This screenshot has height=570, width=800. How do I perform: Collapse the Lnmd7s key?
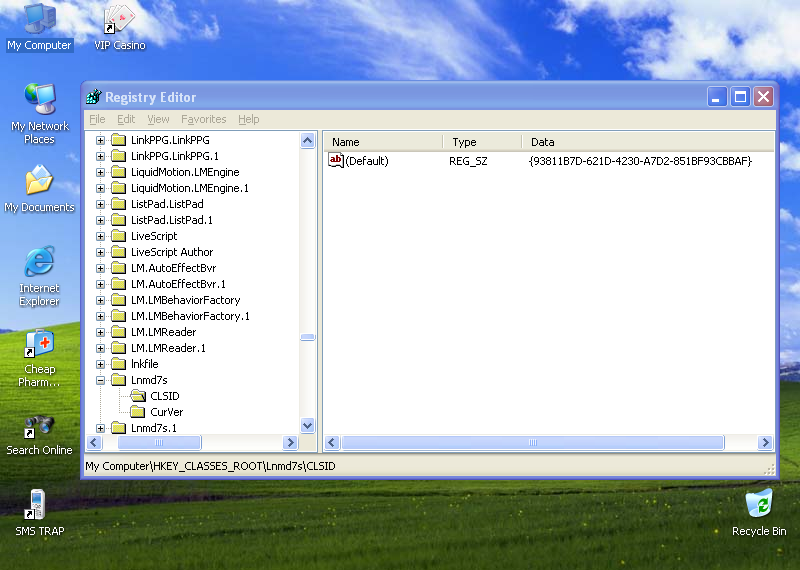pyautogui.click(x=101, y=380)
